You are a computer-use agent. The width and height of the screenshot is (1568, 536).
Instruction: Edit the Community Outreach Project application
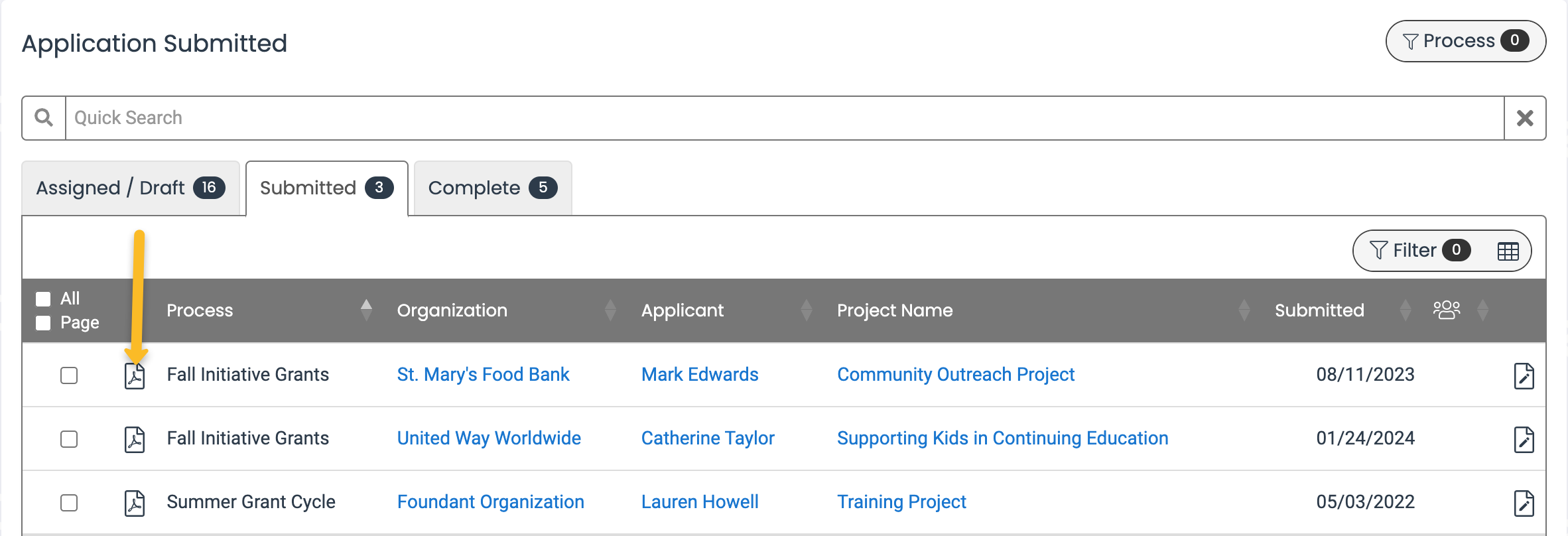pos(1524,376)
